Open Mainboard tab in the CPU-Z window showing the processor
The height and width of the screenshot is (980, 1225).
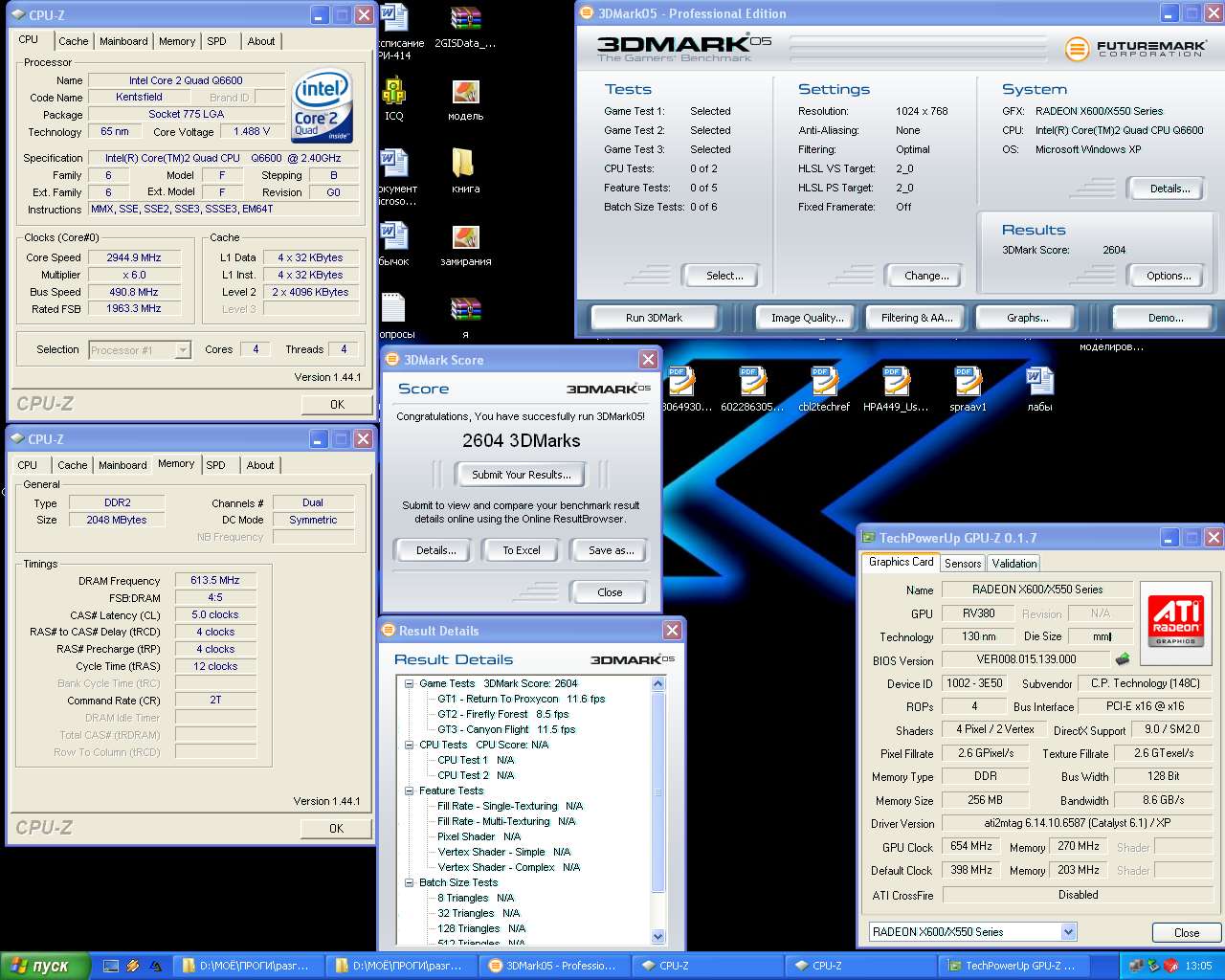[x=123, y=41]
